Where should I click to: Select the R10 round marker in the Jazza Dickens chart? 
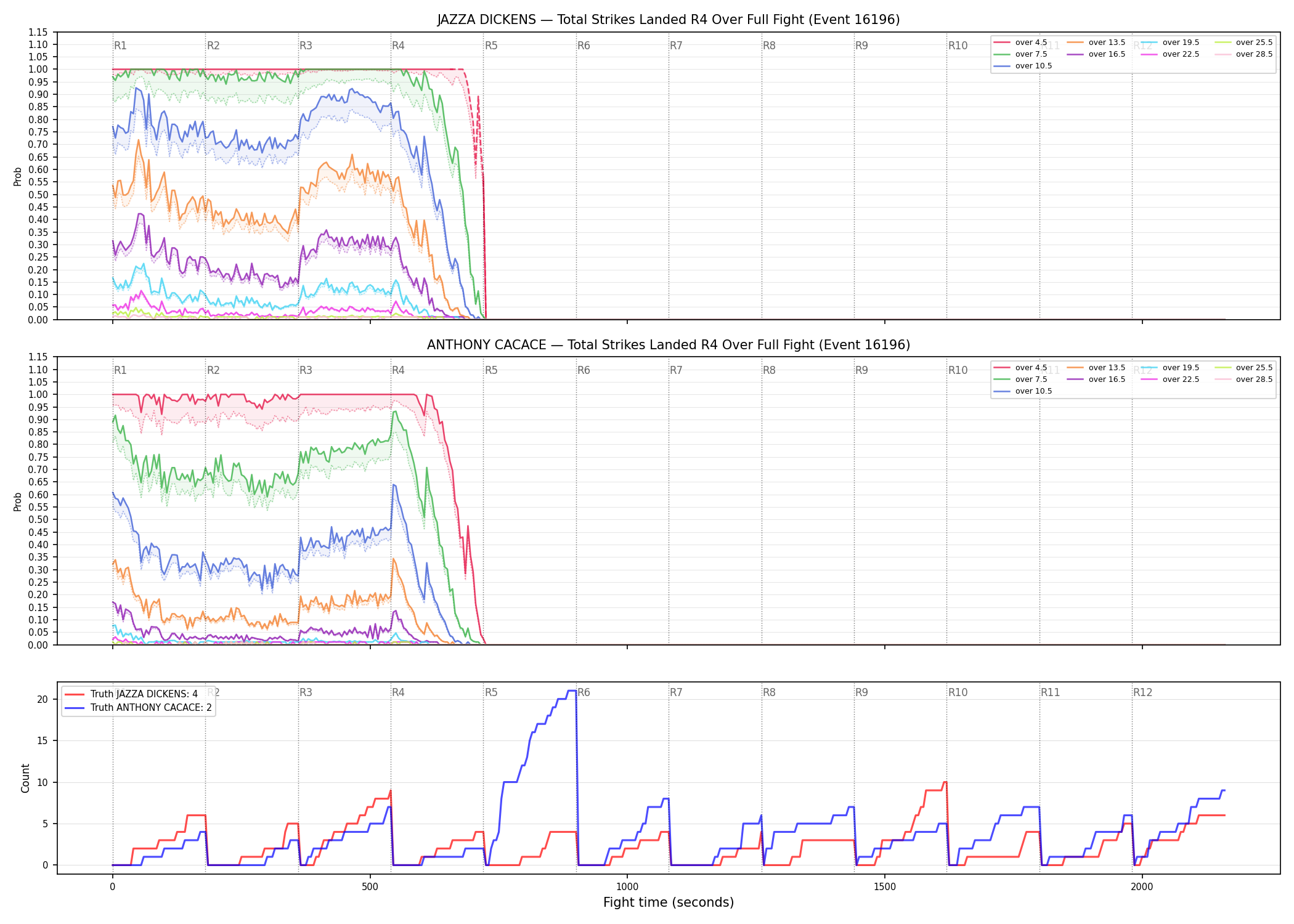(x=958, y=46)
